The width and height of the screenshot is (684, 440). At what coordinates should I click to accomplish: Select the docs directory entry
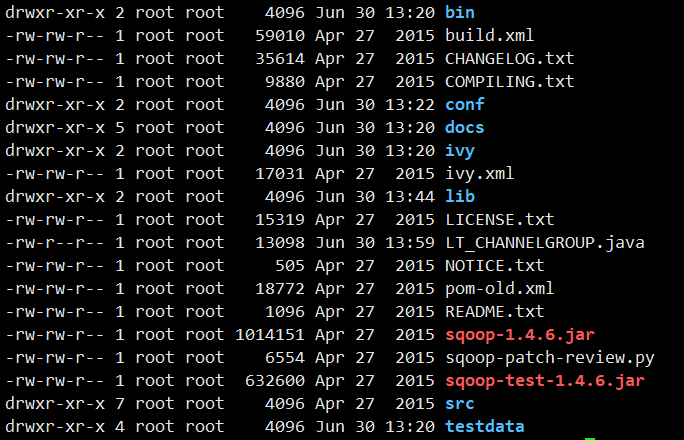point(465,127)
